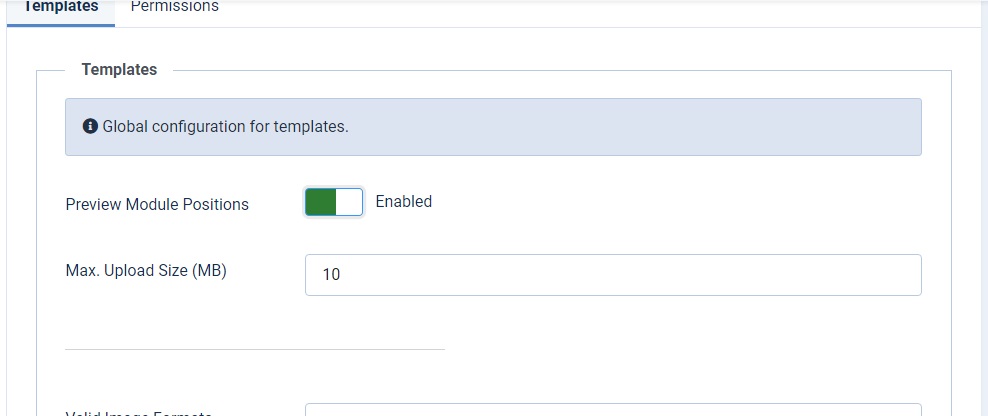
Task: Click the white knob of the switch
Action: pyautogui.click(x=349, y=202)
